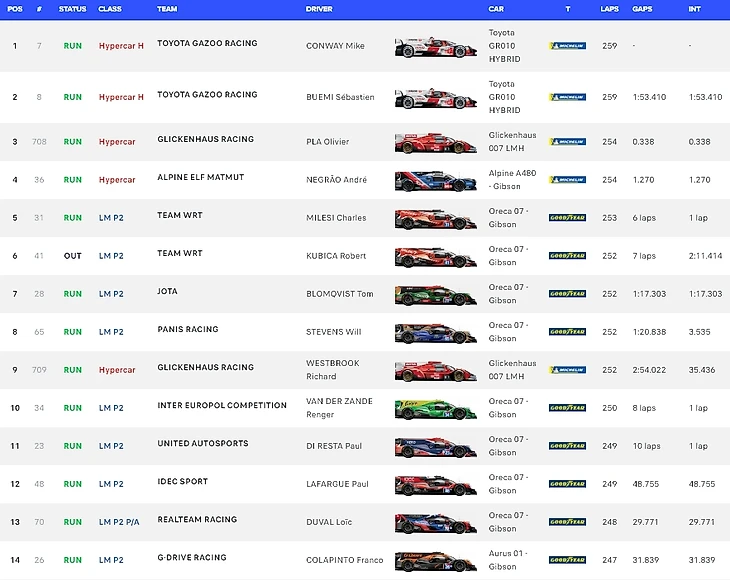The image size is (730, 580).
Task: Click the Glickenhaus car image beside Pla Olivier
Action: pos(435,142)
